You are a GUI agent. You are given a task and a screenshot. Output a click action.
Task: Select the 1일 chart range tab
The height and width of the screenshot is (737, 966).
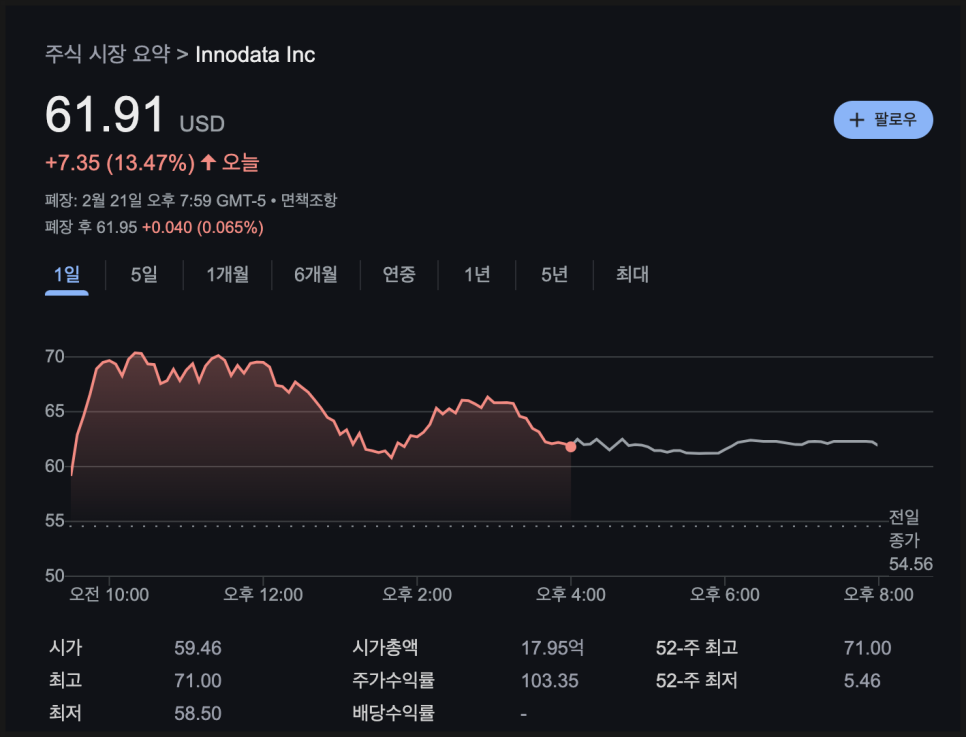pyautogui.click(x=67, y=274)
